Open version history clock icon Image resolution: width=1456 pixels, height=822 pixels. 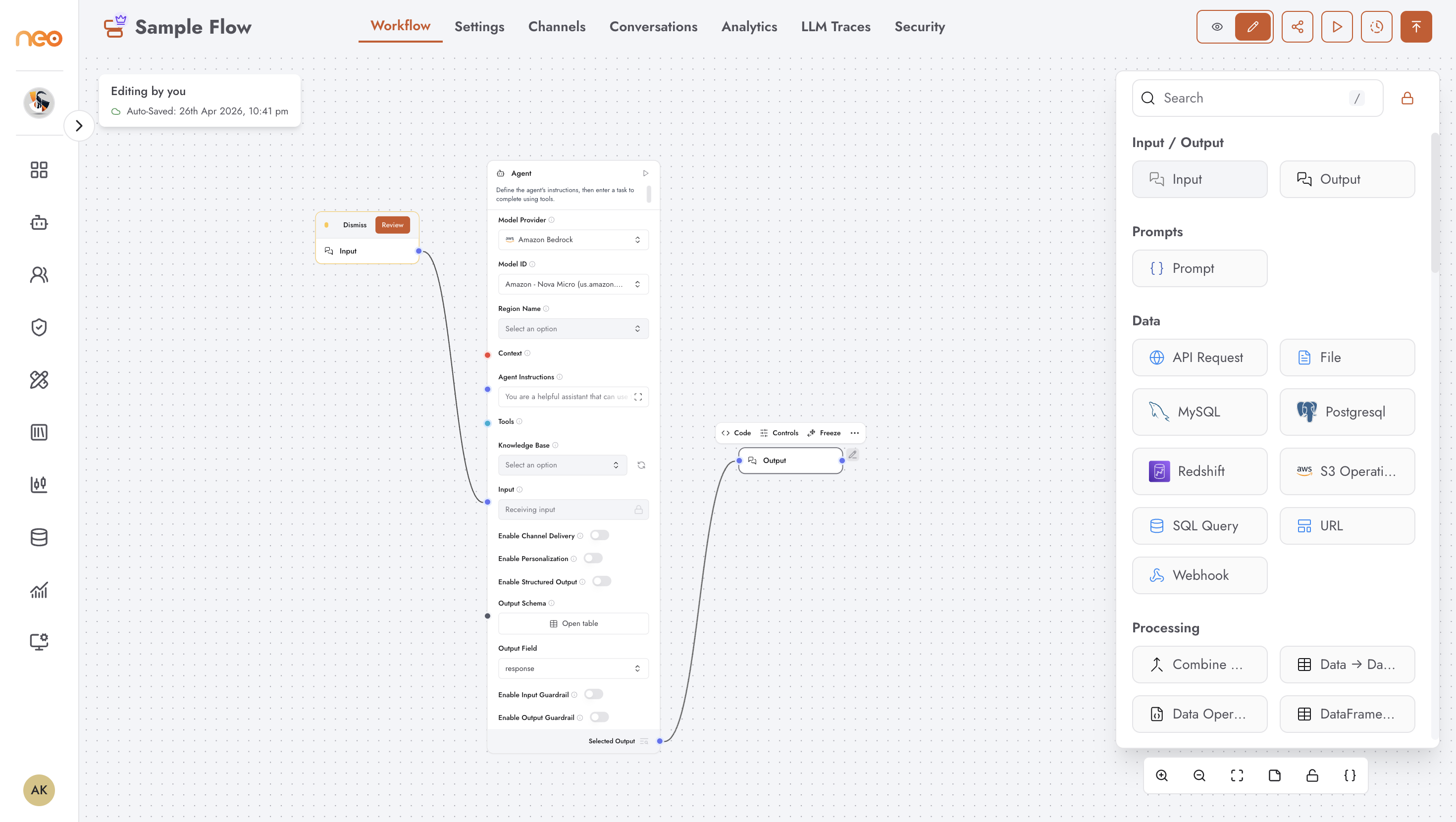tap(1376, 27)
